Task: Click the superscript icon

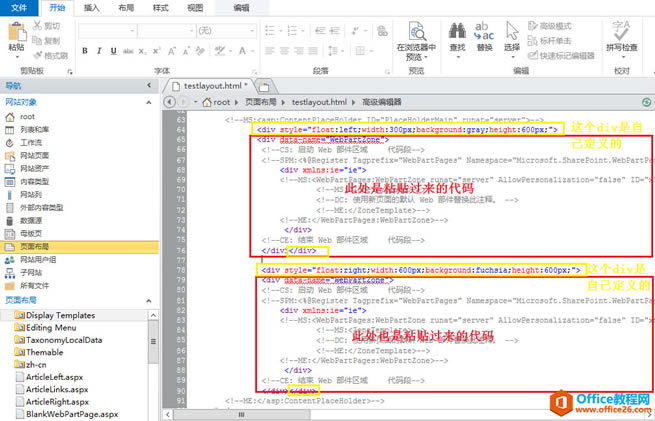Action: click(x=157, y=51)
